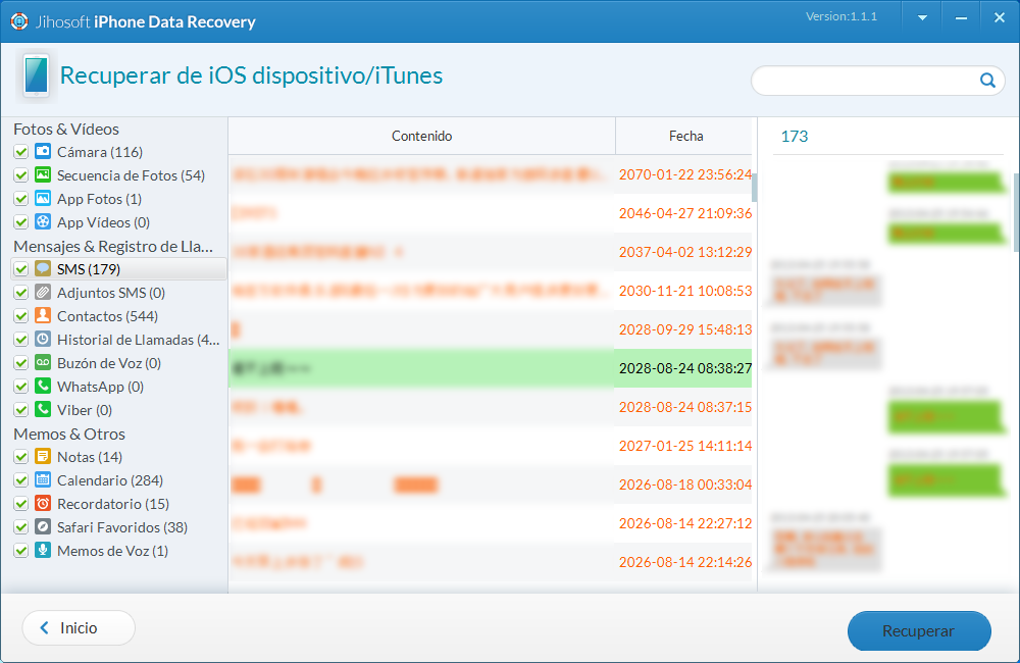The height and width of the screenshot is (663, 1020).
Task: Click the iPhone device icon in header
Action: [x=36, y=76]
